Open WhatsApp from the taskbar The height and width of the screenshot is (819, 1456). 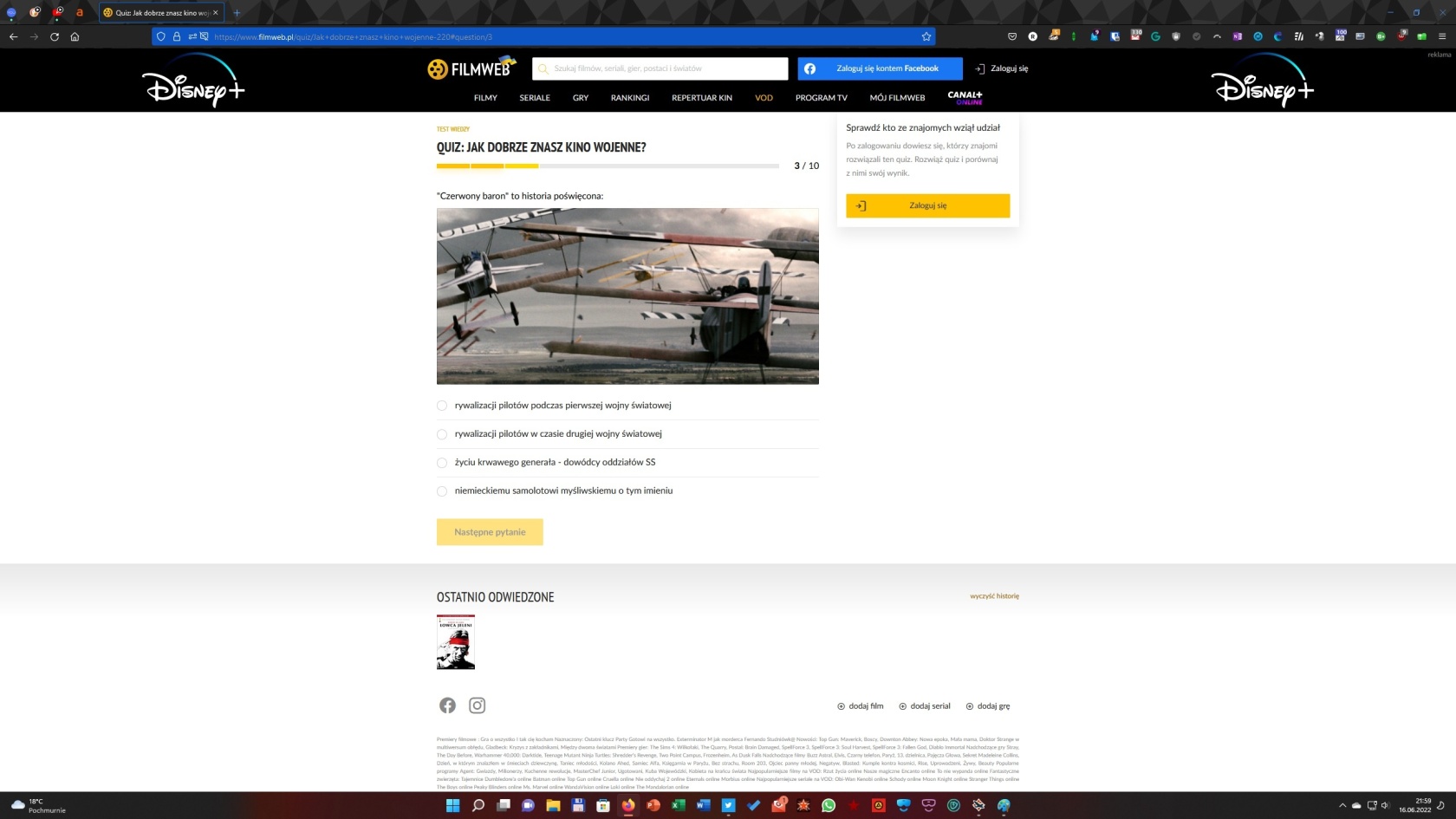[x=829, y=805]
